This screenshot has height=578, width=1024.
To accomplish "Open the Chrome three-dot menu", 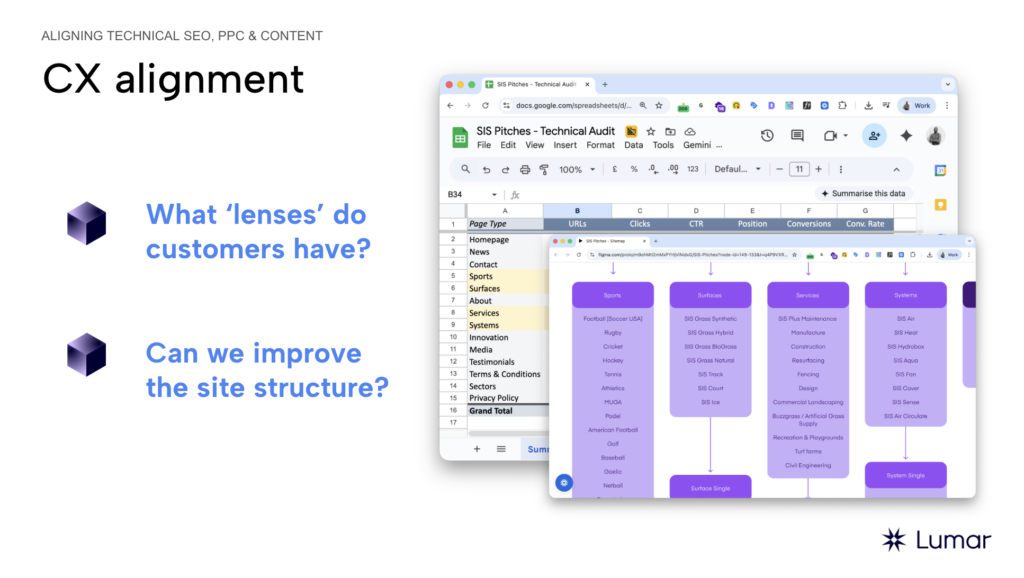I will 947,105.
